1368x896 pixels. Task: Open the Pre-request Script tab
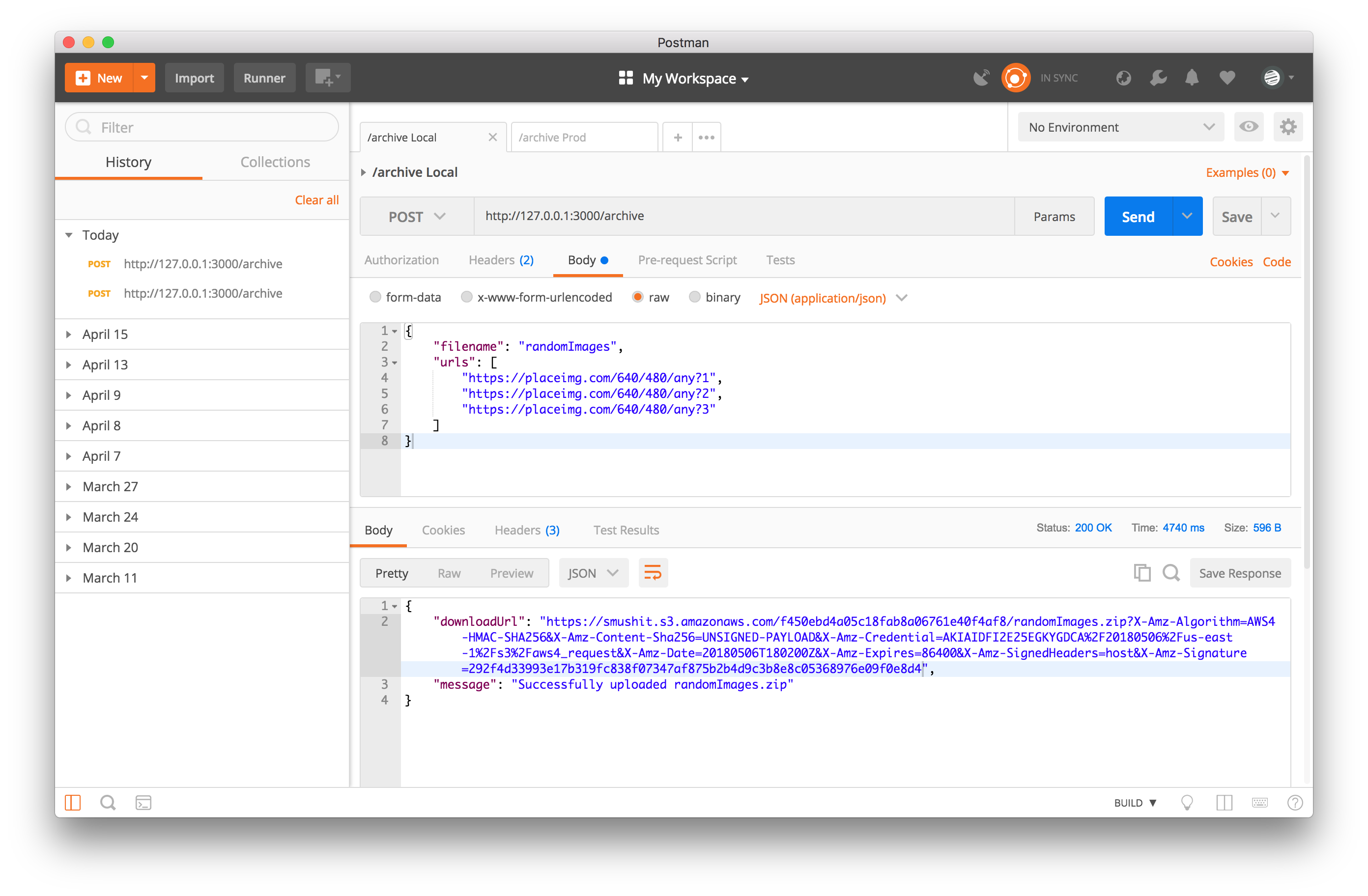tap(687, 260)
